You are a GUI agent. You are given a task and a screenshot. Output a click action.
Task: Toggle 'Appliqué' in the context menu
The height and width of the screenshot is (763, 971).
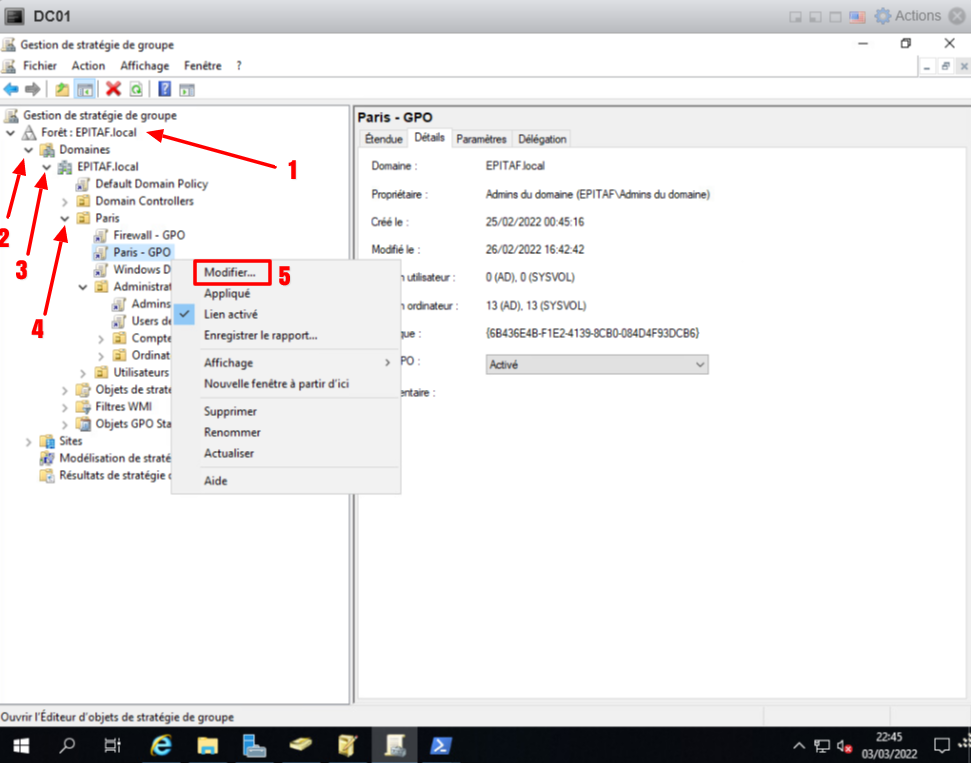[x=227, y=294]
